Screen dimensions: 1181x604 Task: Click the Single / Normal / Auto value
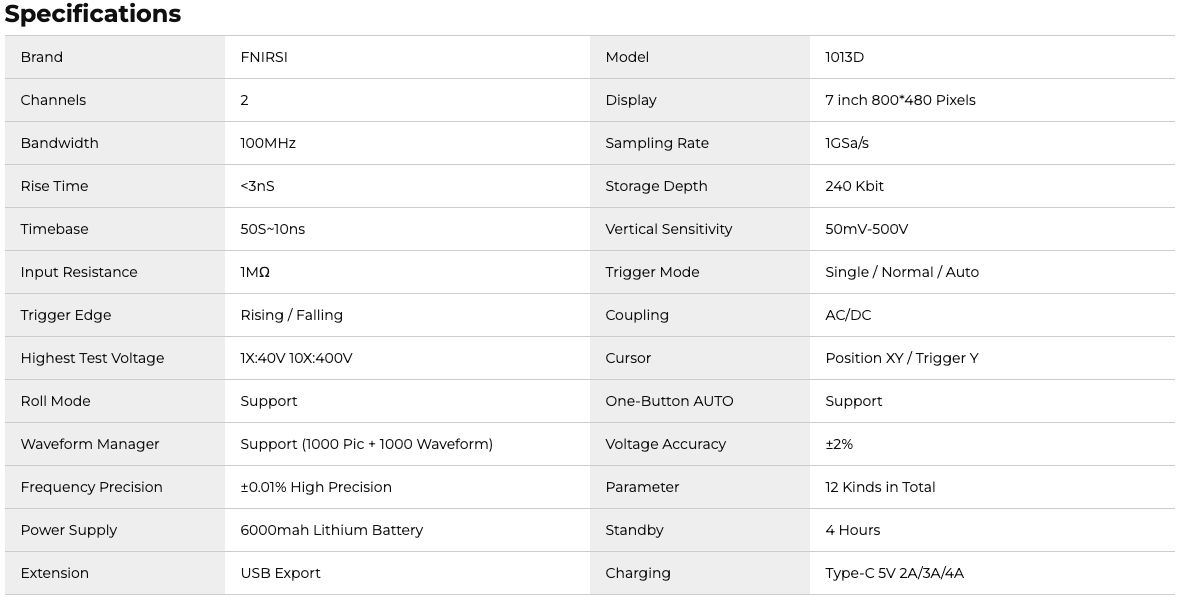902,272
